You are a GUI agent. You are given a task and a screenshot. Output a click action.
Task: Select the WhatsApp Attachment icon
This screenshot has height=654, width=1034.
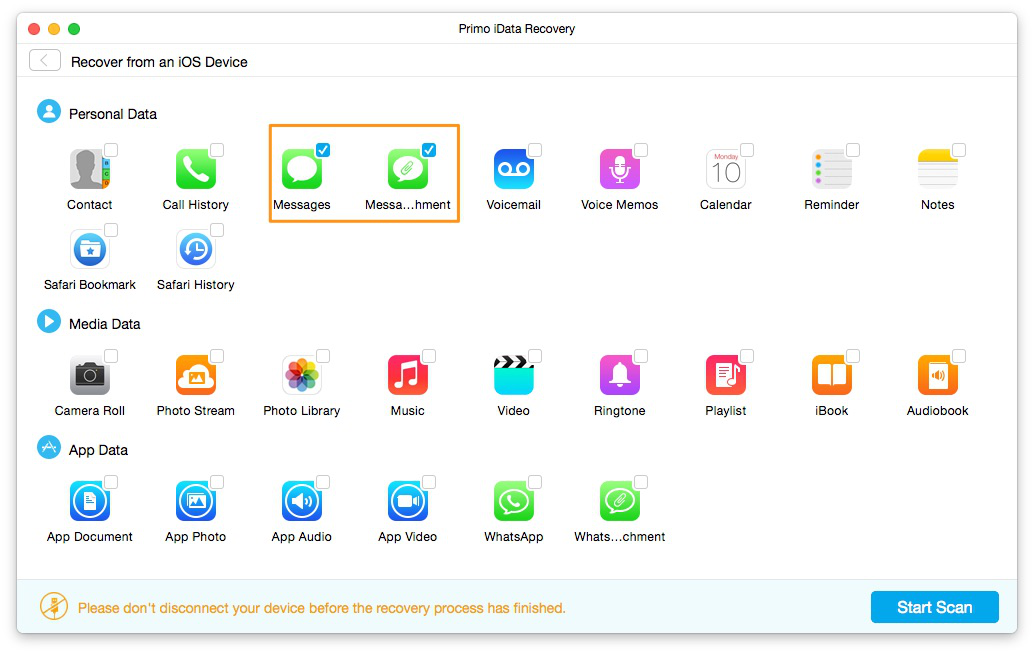point(620,501)
